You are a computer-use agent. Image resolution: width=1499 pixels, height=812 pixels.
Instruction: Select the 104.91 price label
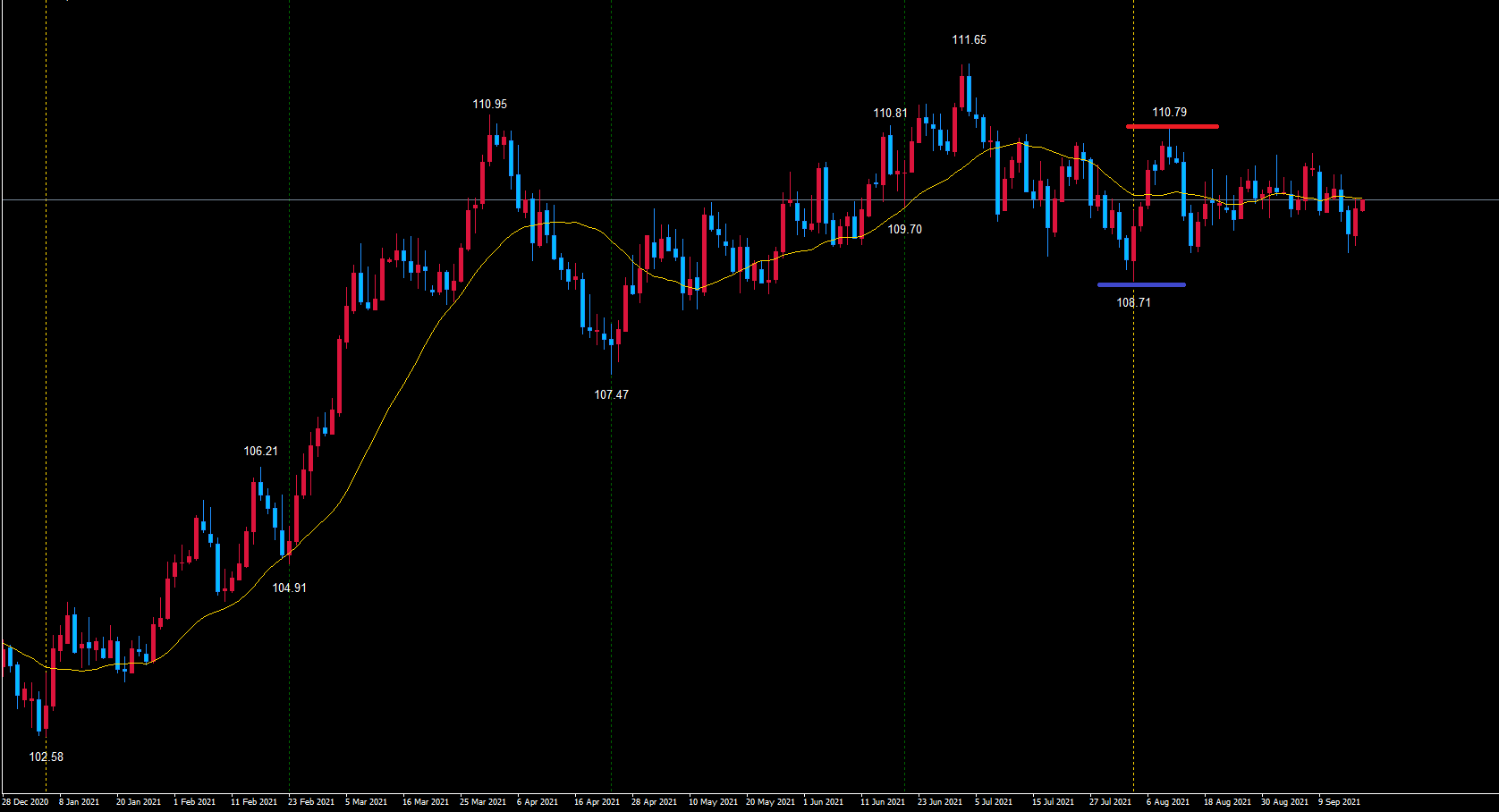click(289, 588)
